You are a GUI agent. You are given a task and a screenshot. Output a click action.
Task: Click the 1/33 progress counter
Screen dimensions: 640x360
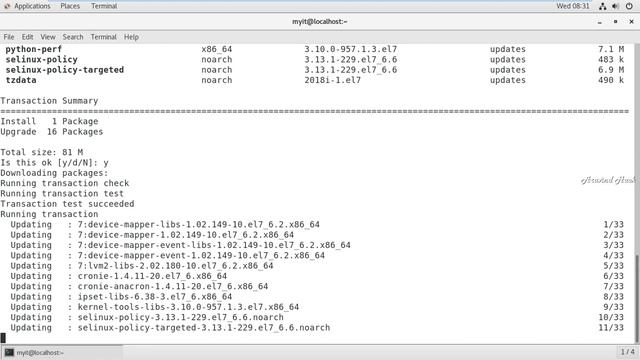point(614,224)
